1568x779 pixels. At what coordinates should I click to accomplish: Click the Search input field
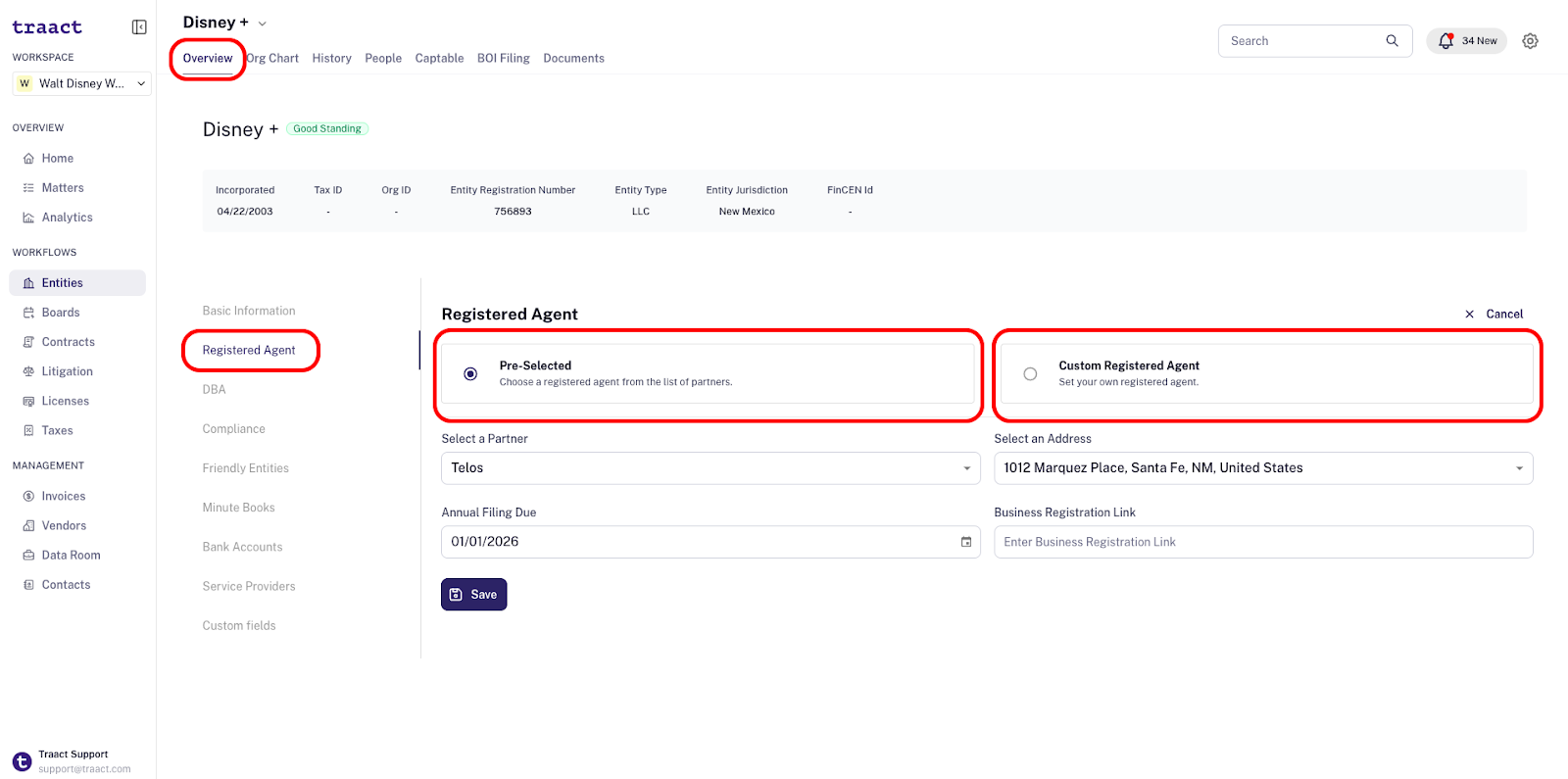tap(1315, 41)
